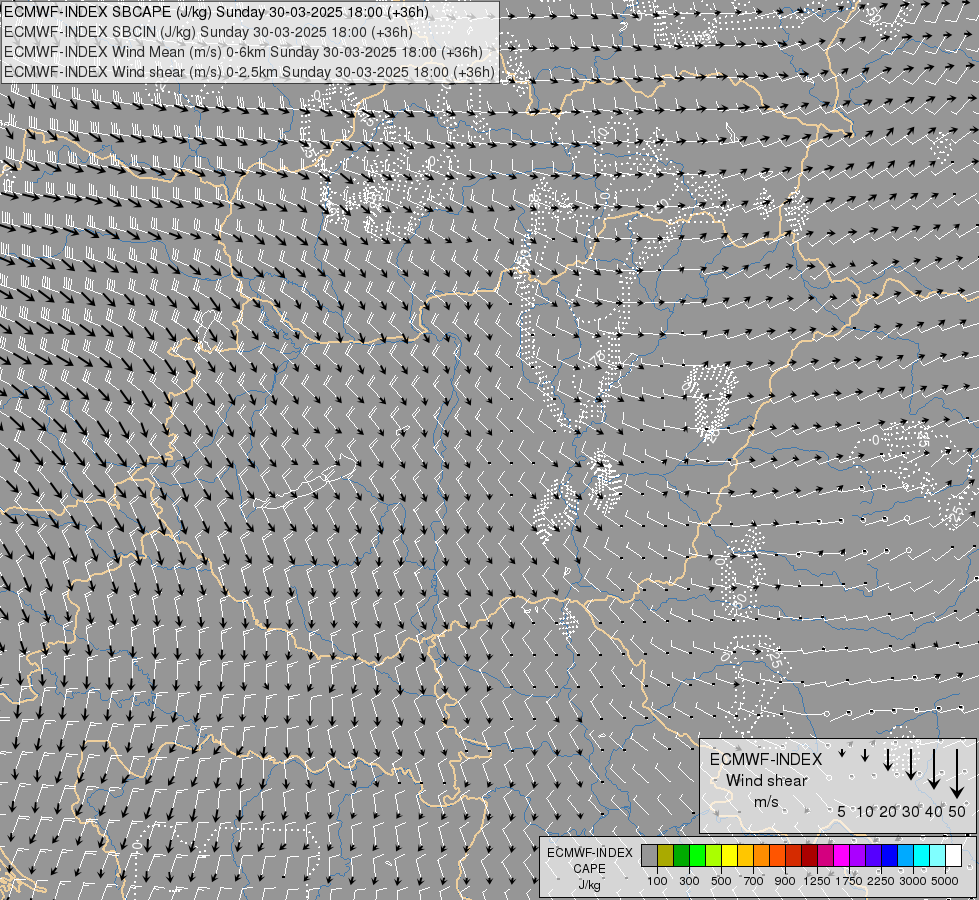Click the 700 label under the CAPE scale
The image size is (979, 900).
pyautogui.click(x=754, y=881)
